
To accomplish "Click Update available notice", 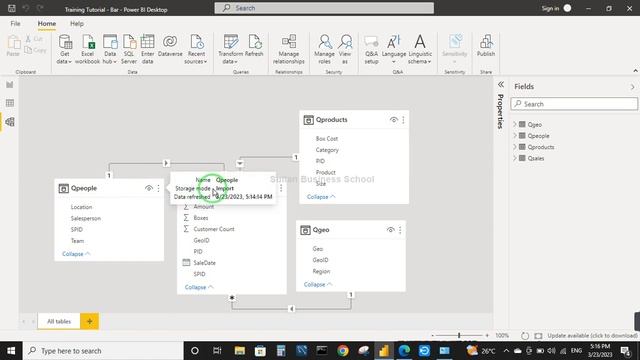I will [592, 336].
